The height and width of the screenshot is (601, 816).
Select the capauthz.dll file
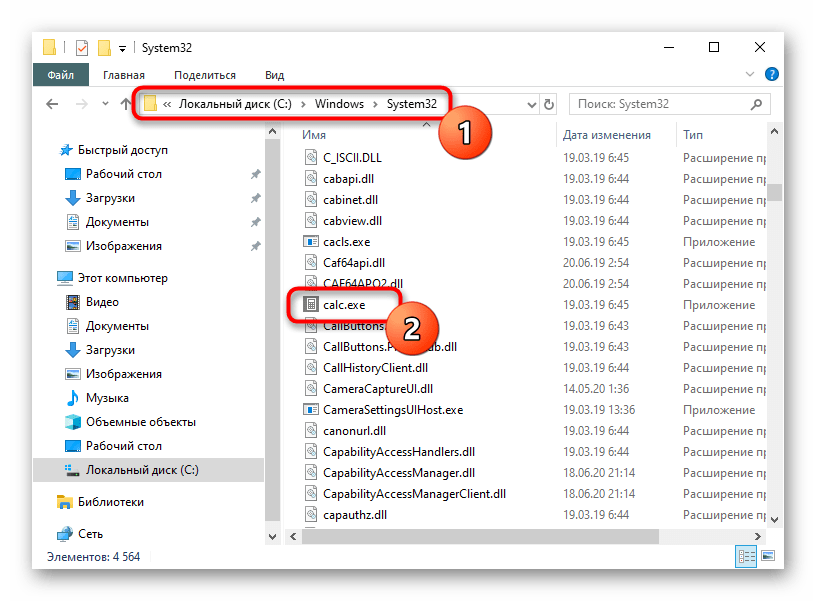pos(355,515)
